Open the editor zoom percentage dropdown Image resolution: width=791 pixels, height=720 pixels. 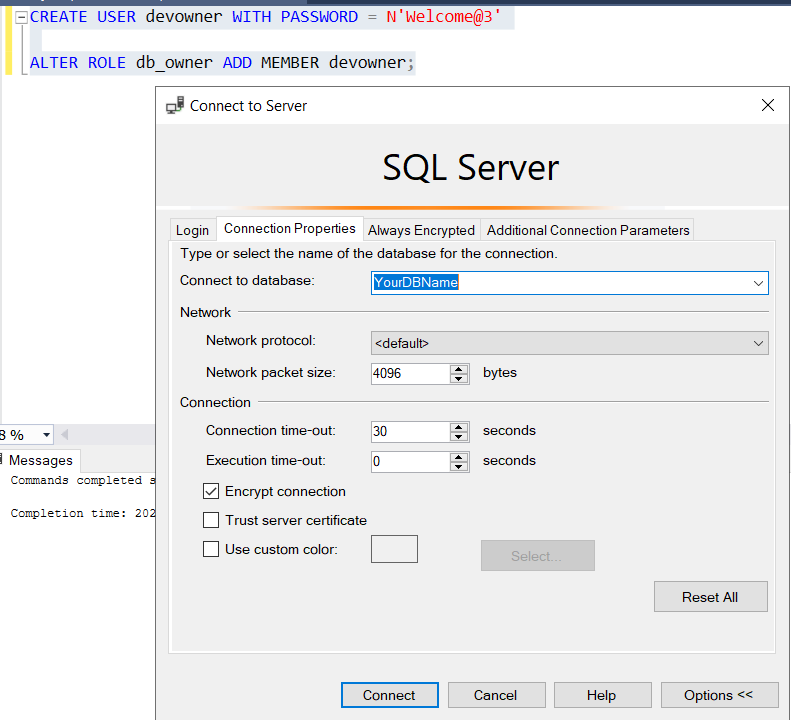click(x=46, y=435)
